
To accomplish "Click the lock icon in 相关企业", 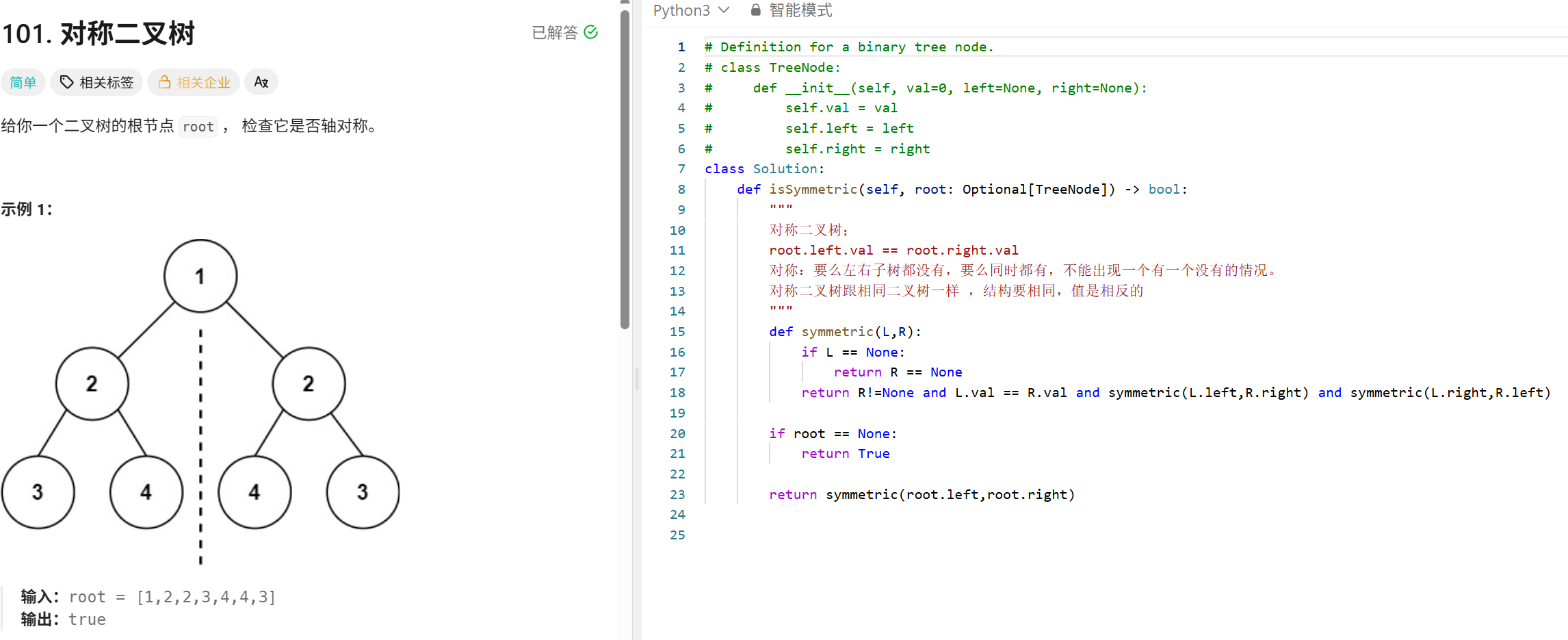I will pyautogui.click(x=164, y=82).
